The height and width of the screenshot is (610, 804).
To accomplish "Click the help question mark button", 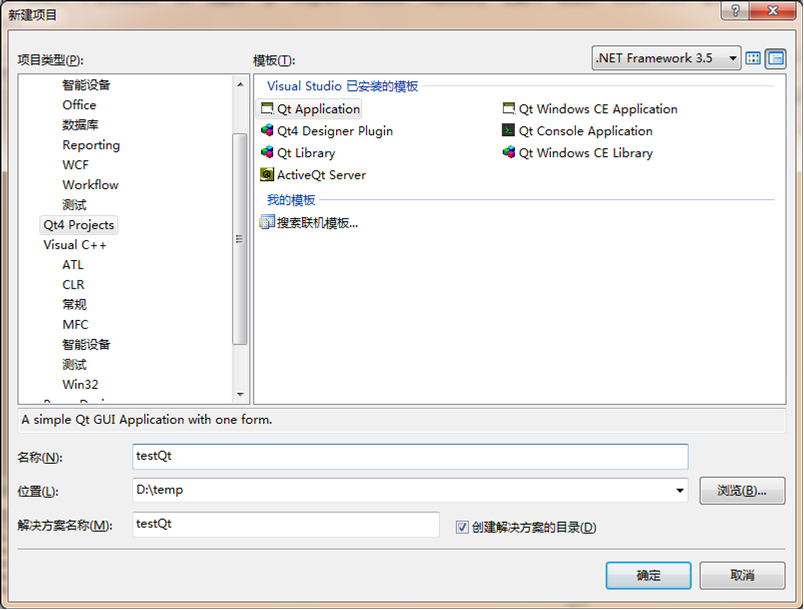I will click(735, 10).
